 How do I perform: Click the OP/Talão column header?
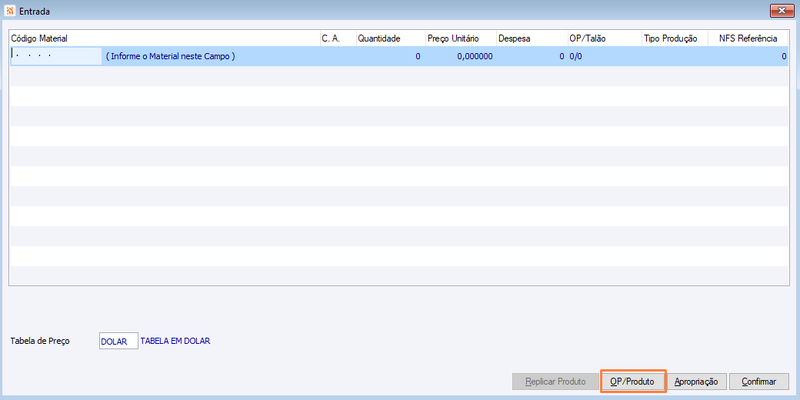(605, 38)
